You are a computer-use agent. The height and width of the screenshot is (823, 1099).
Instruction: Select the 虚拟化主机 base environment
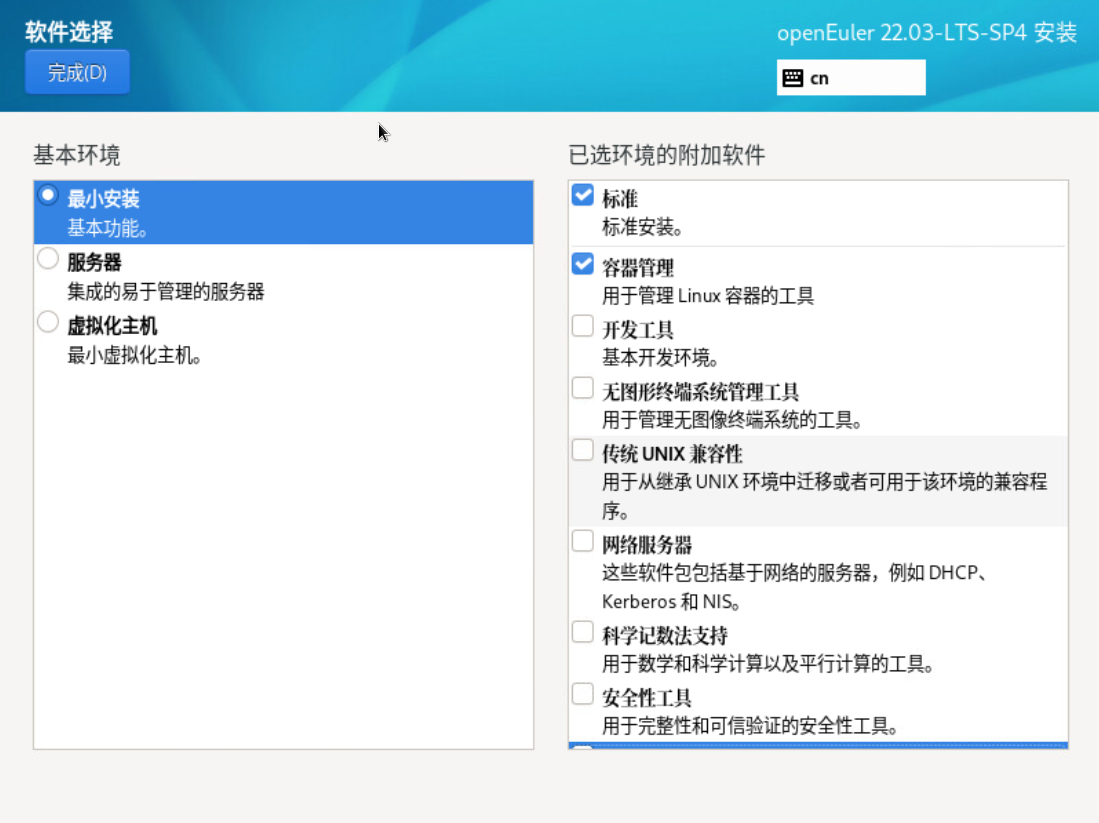[x=46, y=322]
